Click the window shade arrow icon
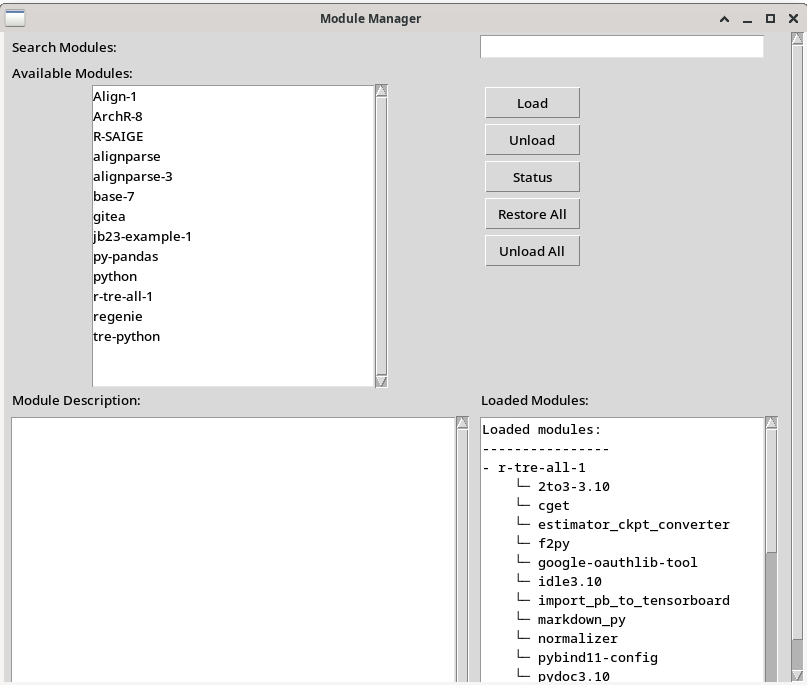807x685 pixels. pos(724,18)
